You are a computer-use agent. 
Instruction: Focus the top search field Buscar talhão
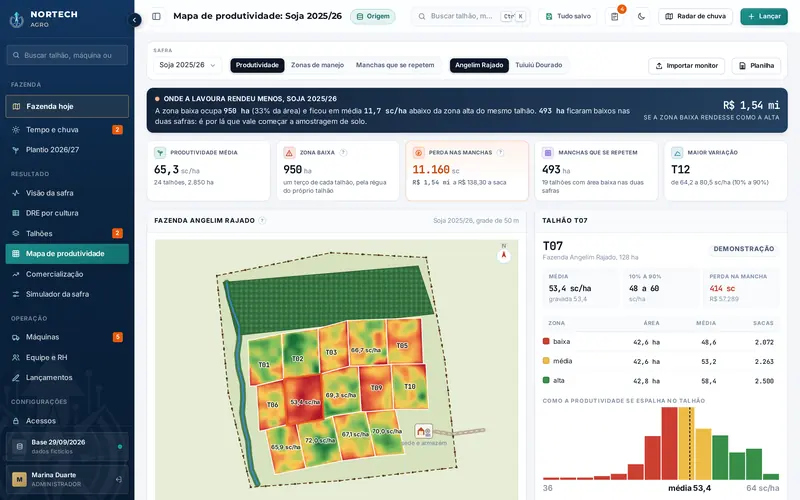(x=470, y=16)
